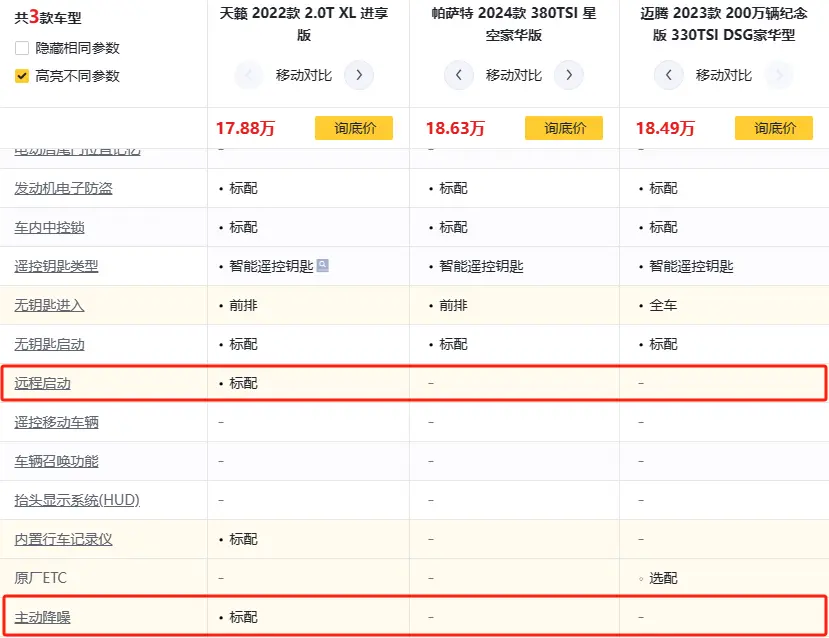Open the 抬头显示系统(HUD) parameter link
The height and width of the screenshot is (638, 829).
tap(77, 500)
